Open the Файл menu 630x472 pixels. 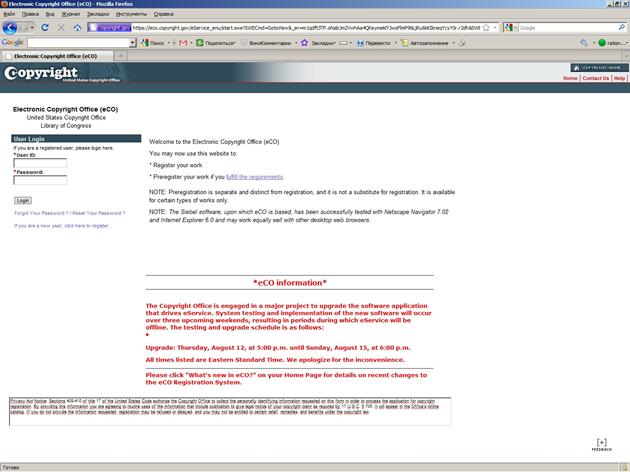[9, 14]
